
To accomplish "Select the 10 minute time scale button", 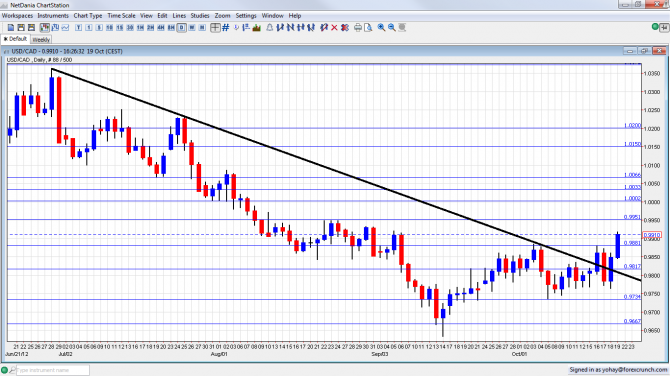I will tap(109, 27).
